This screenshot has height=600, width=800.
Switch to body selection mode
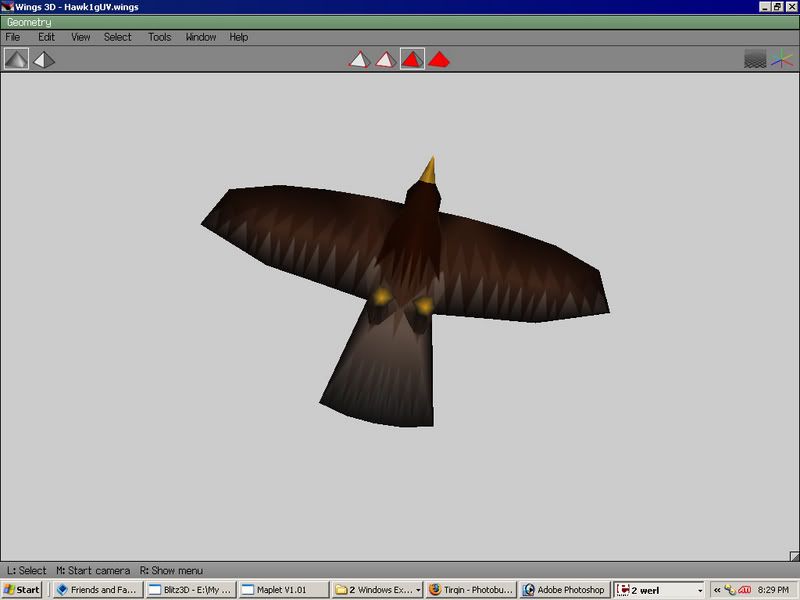[x=439, y=59]
